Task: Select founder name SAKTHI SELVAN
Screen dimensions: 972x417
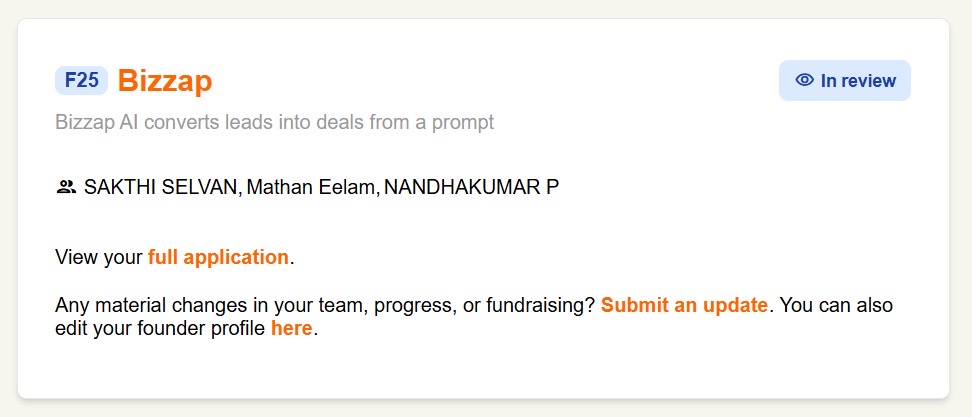Action: (162, 187)
